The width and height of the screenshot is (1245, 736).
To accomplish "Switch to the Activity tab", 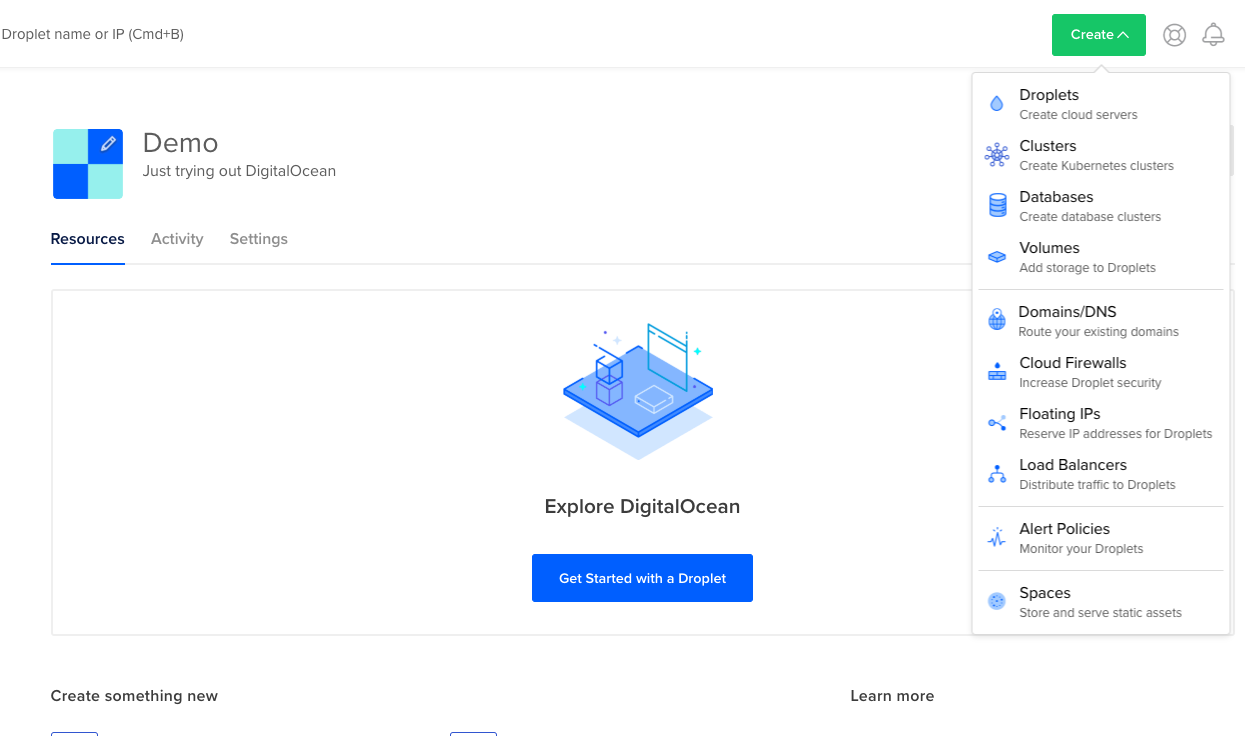I will tap(177, 239).
